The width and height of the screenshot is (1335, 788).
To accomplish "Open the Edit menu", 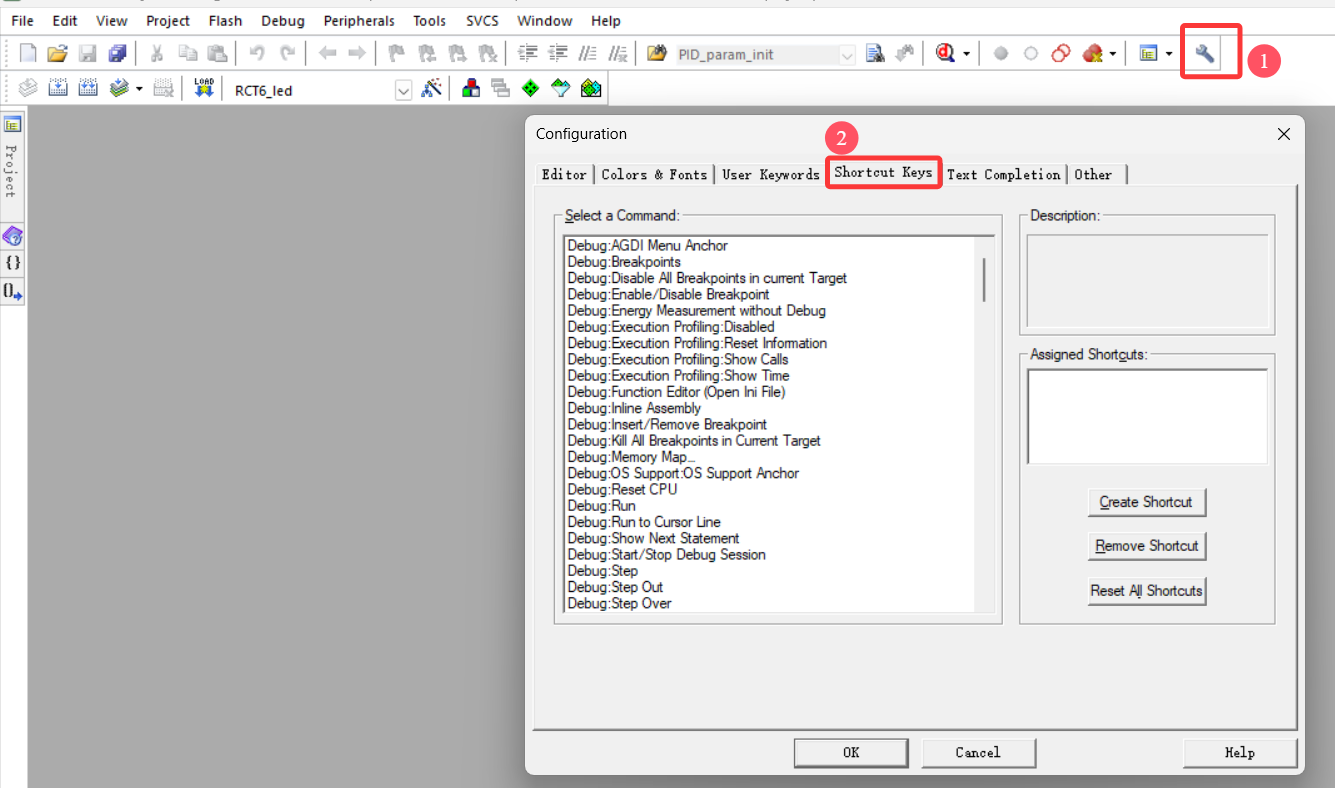I will tap(65, 20).
